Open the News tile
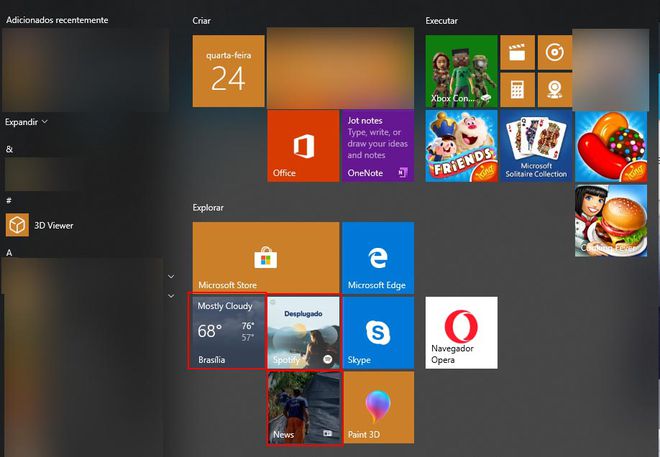This screenshot has height=457, width=660. (303, 407)
